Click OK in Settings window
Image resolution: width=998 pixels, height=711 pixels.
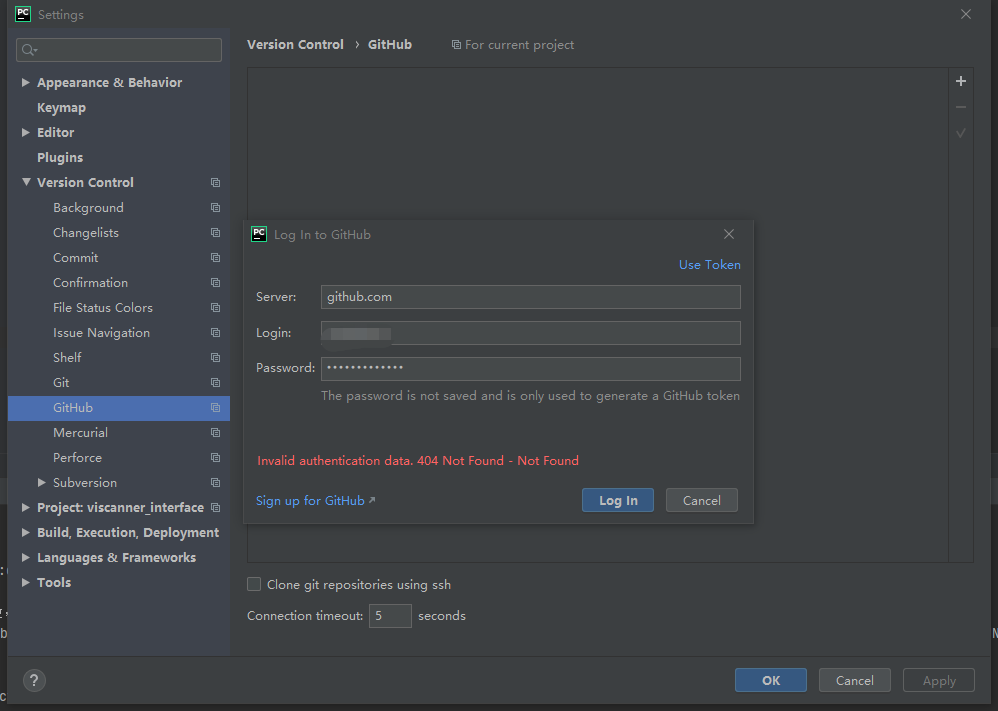point(771,680)
